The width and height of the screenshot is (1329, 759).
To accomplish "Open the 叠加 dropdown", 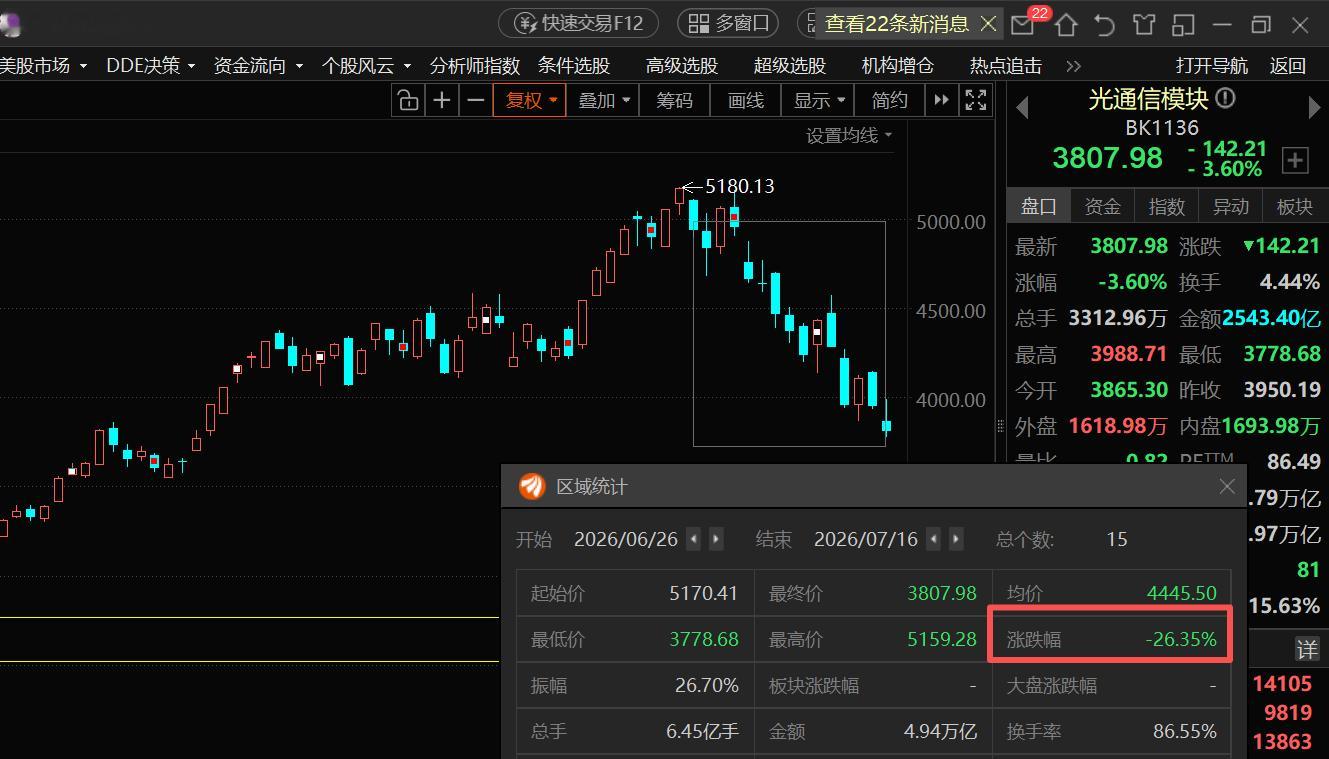I will (604, 100).
